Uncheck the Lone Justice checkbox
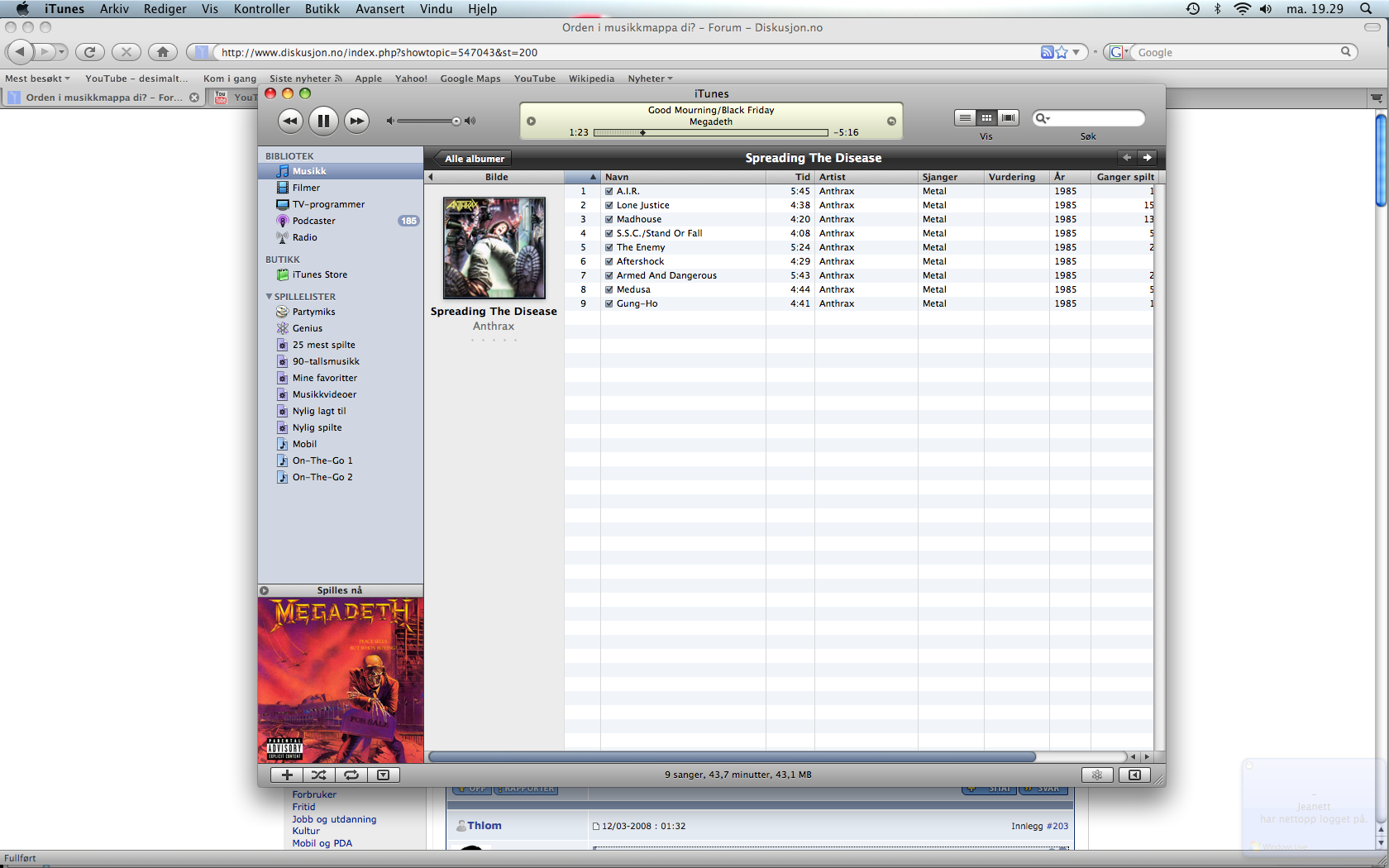Screen dimensions: 1389x868 coord(609,205)
